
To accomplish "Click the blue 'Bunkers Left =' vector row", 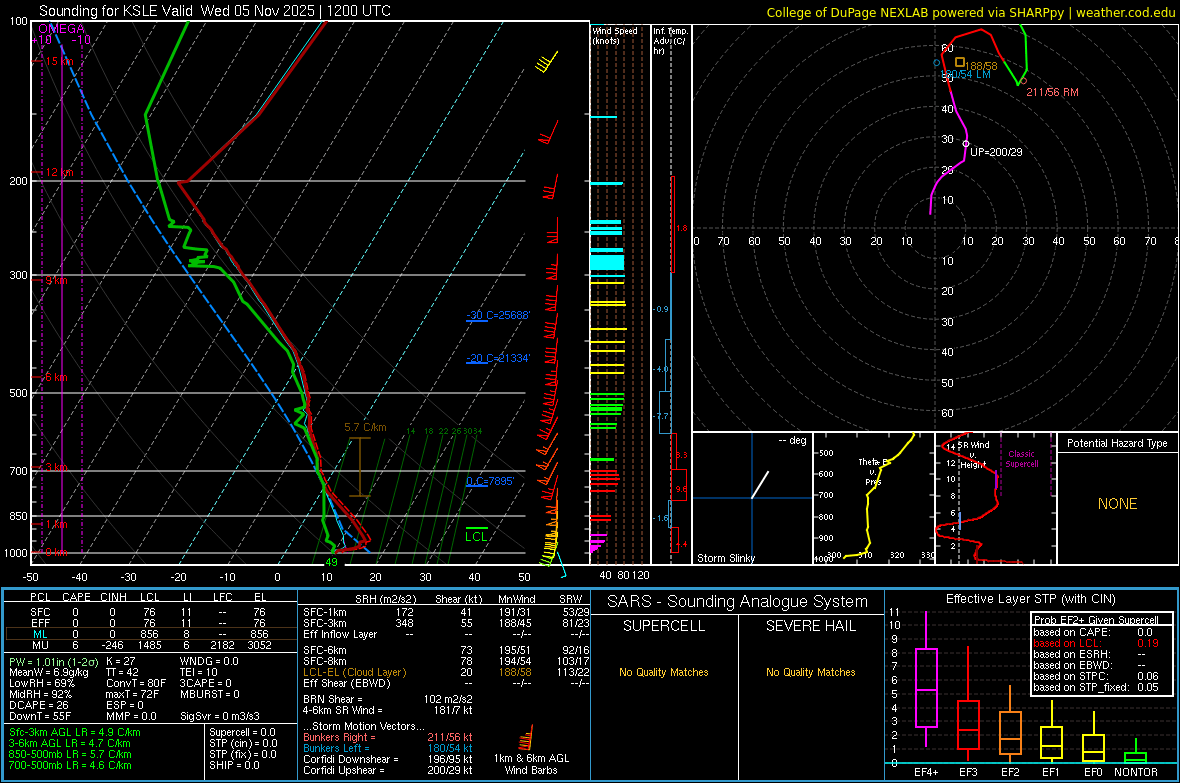I will tap(388, 748).
